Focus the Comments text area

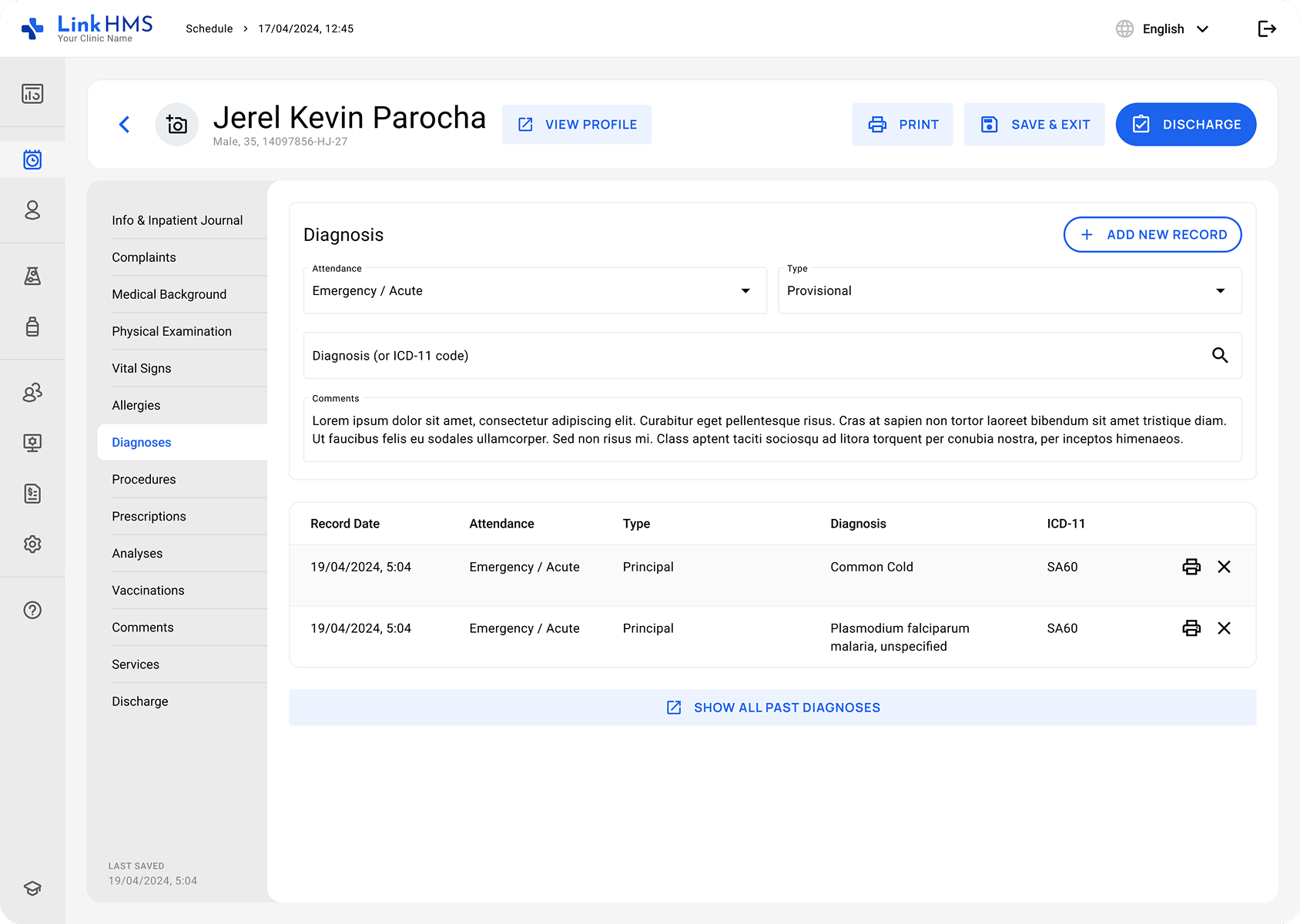pos(772,430)
